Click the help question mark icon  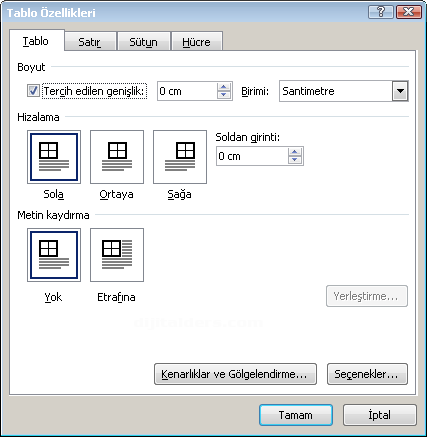381,12
